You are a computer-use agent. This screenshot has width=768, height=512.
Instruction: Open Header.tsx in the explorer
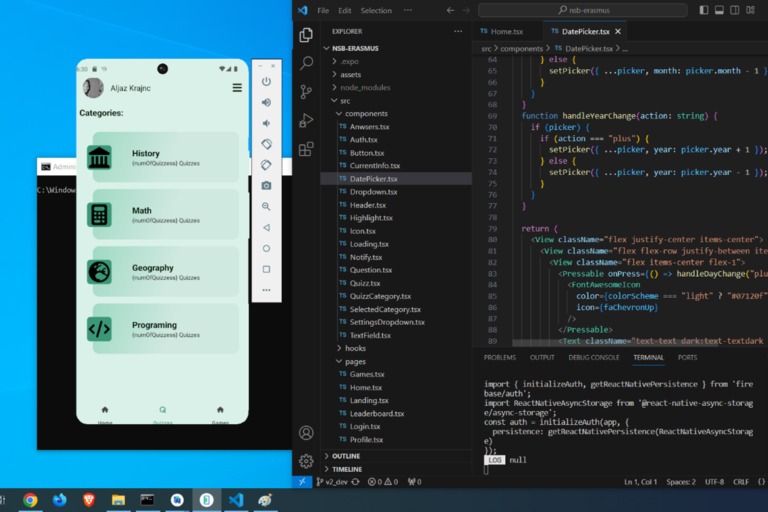tap(368, 205)
